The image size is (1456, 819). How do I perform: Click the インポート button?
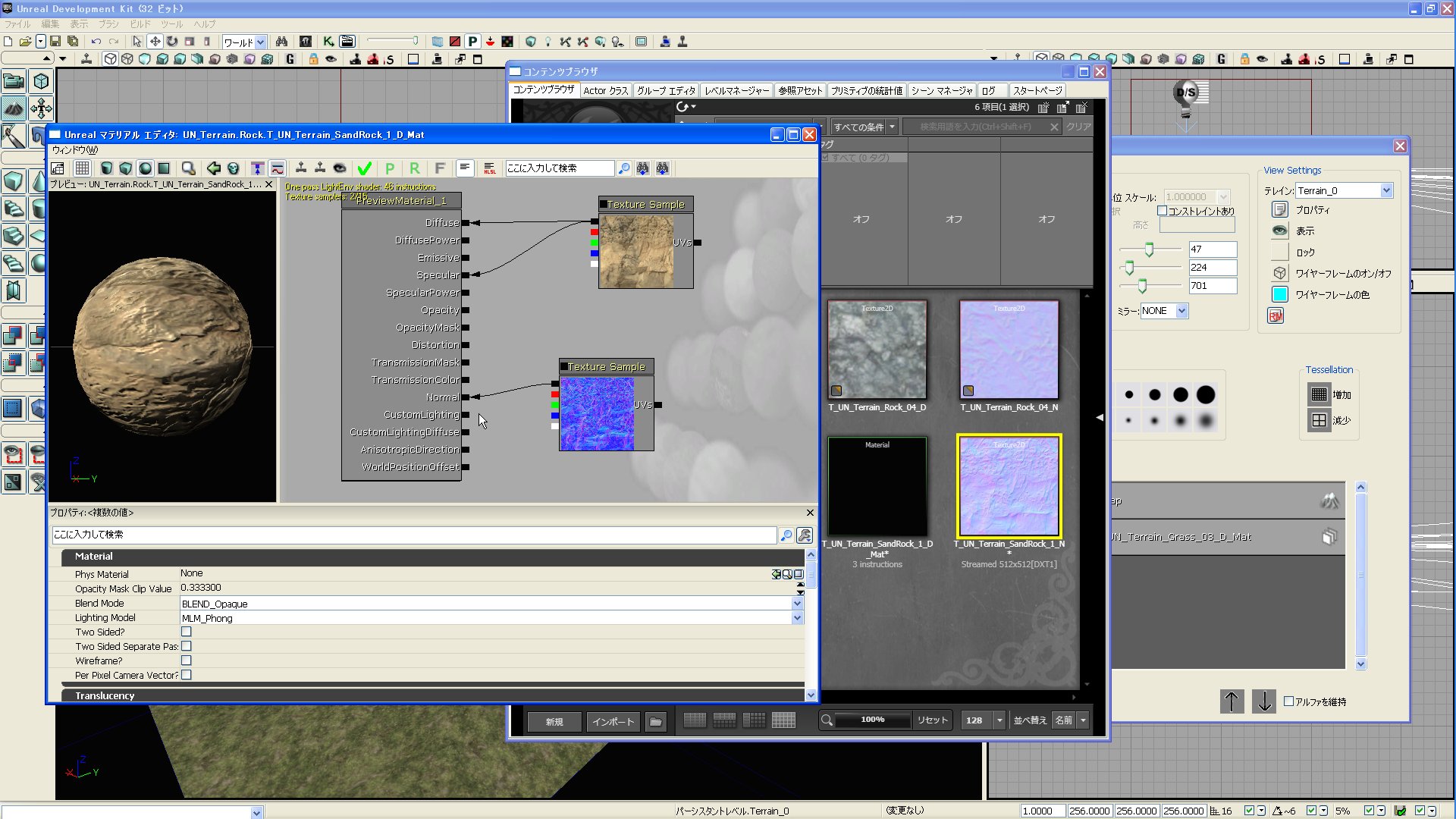613,721
